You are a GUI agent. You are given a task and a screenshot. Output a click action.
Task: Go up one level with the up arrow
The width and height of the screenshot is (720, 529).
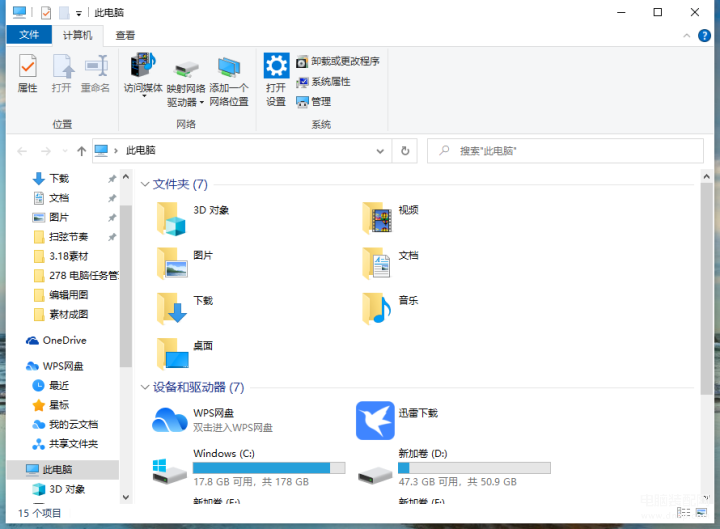tap(81, 151)
